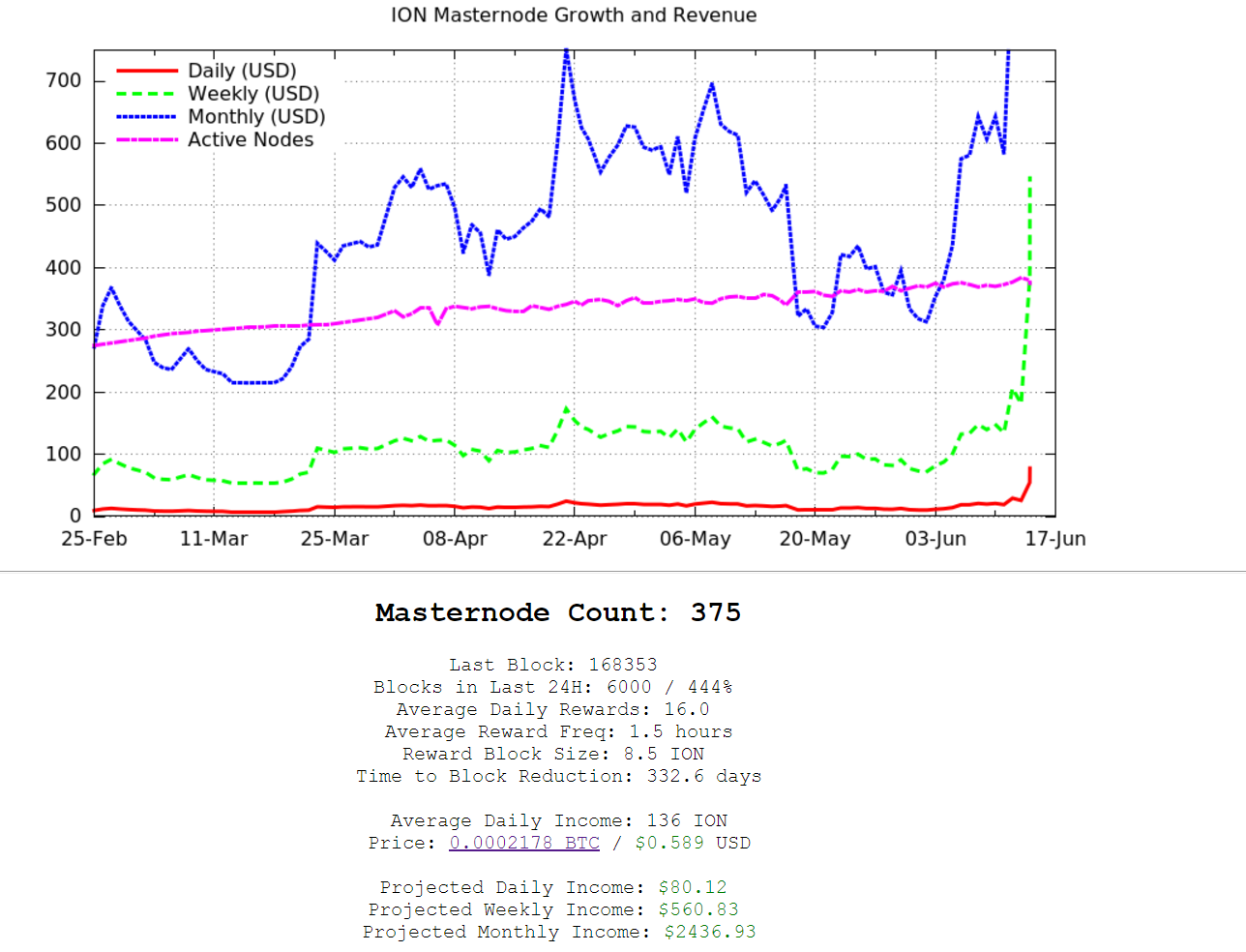
Task: Click the Masternode Count: 375 heading
Action: point(558,612)
